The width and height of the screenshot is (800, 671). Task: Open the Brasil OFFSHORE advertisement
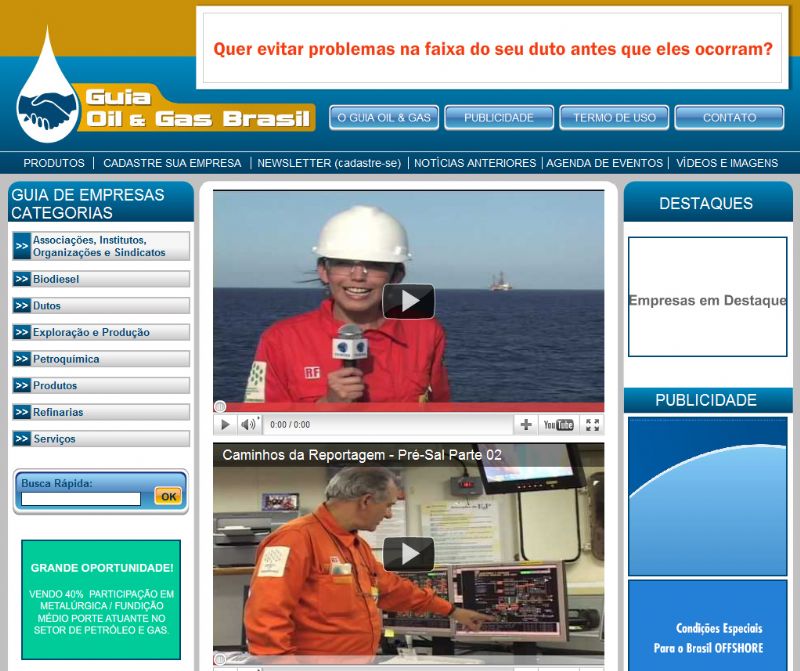(x=708, y=625)
